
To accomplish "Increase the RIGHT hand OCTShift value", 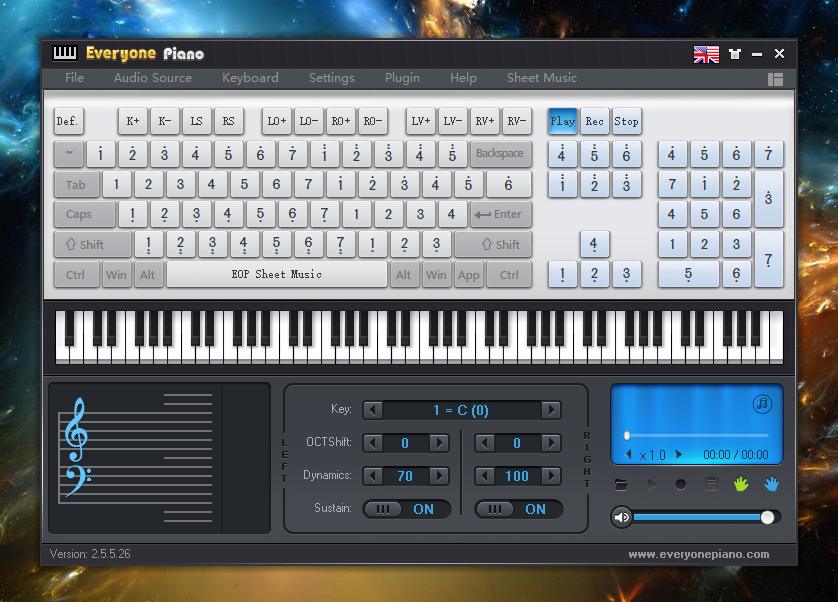I will (550, 443).
